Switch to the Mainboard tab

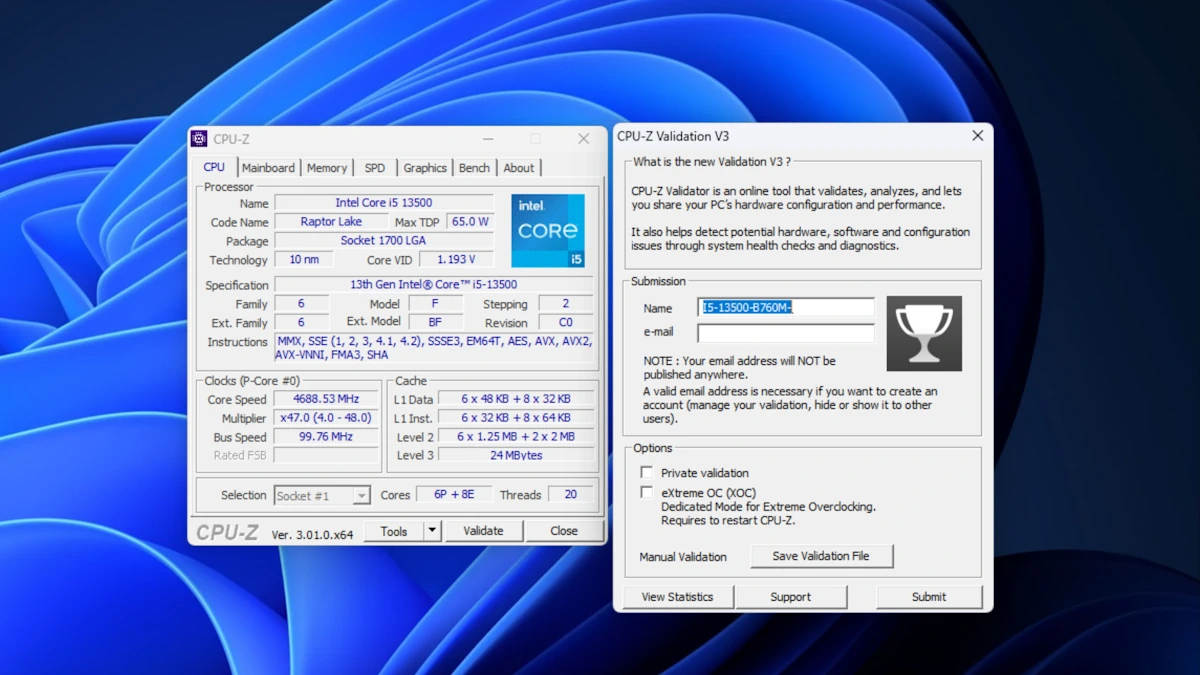coord(268,168)
